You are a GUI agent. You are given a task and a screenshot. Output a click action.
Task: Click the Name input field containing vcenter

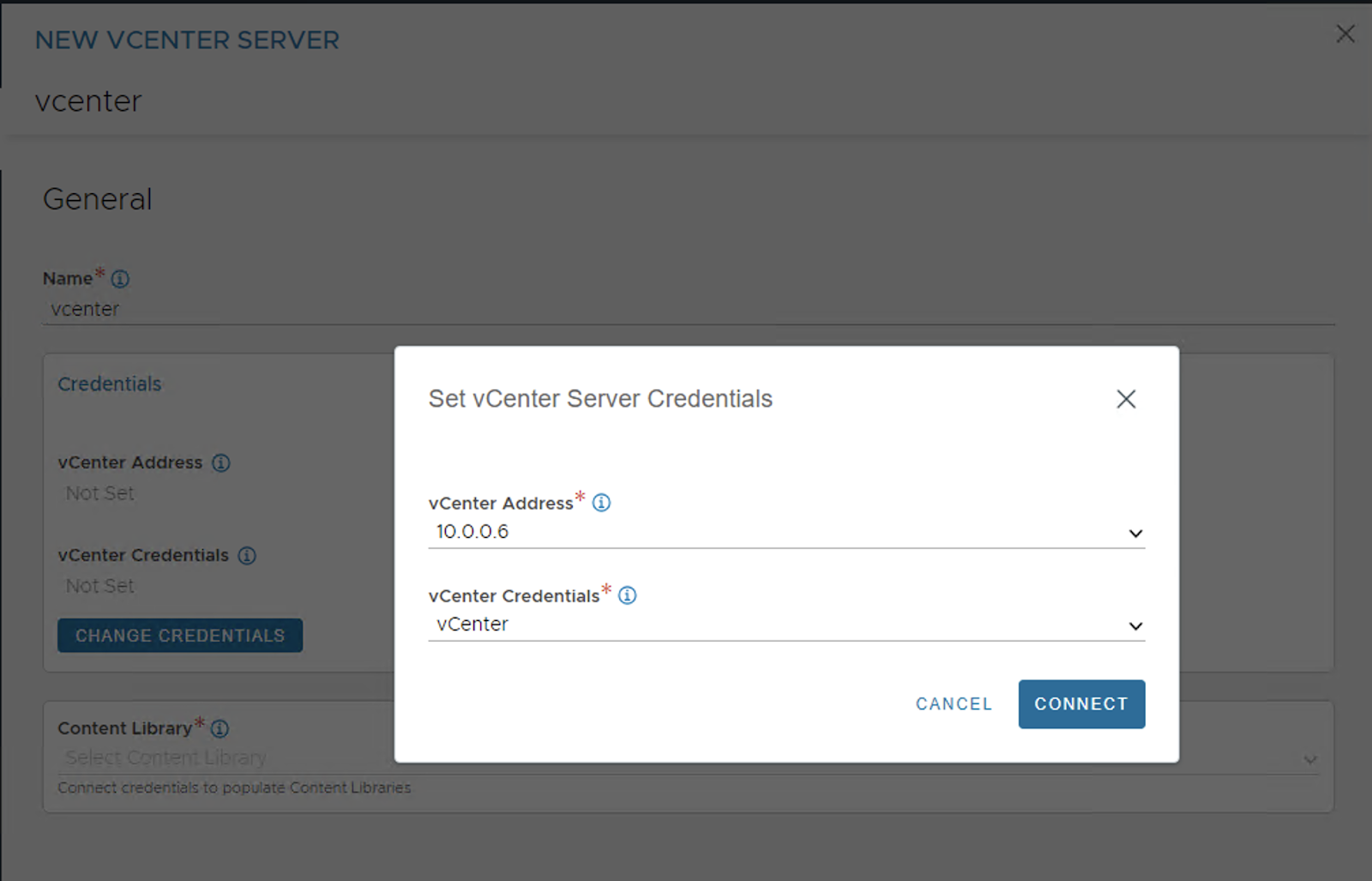pyautogui.click(x=689, y=310)
